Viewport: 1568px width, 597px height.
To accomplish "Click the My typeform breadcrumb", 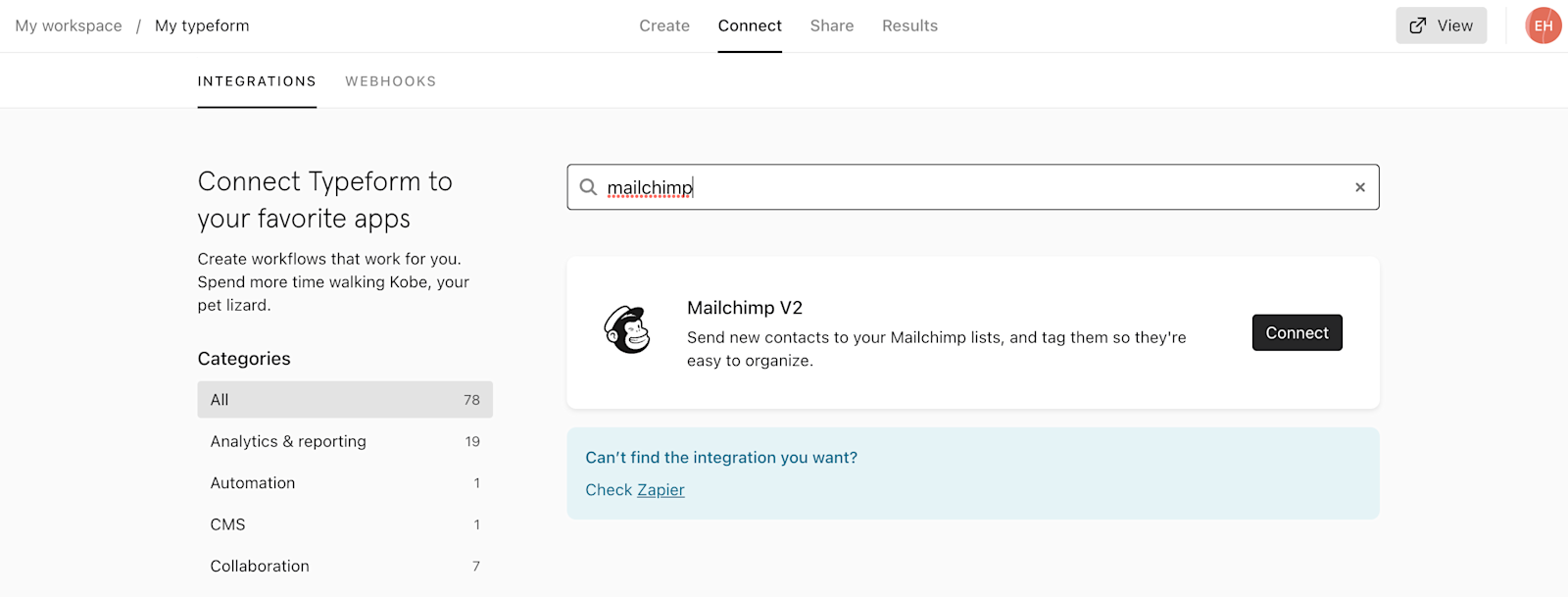I will (202, 25).
